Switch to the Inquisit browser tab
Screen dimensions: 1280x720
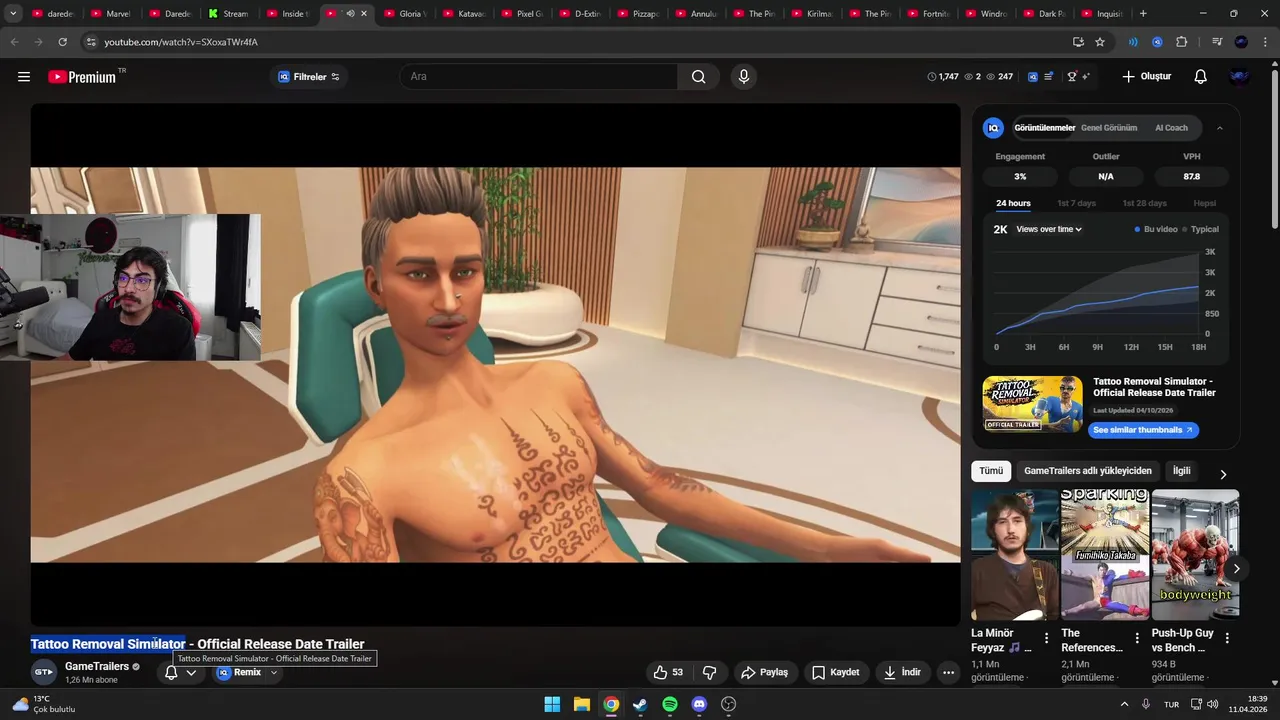[x=1101, y=14]
